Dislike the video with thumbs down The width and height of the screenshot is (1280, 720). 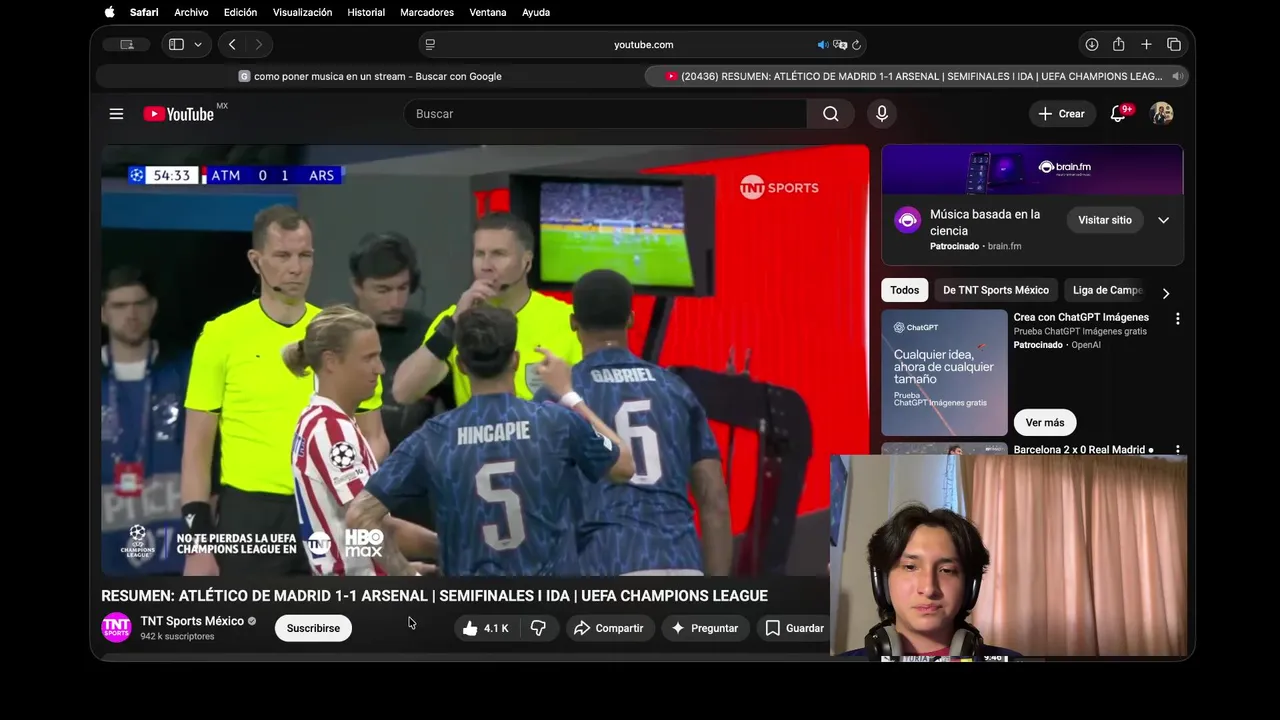click(x=538, y=628)
